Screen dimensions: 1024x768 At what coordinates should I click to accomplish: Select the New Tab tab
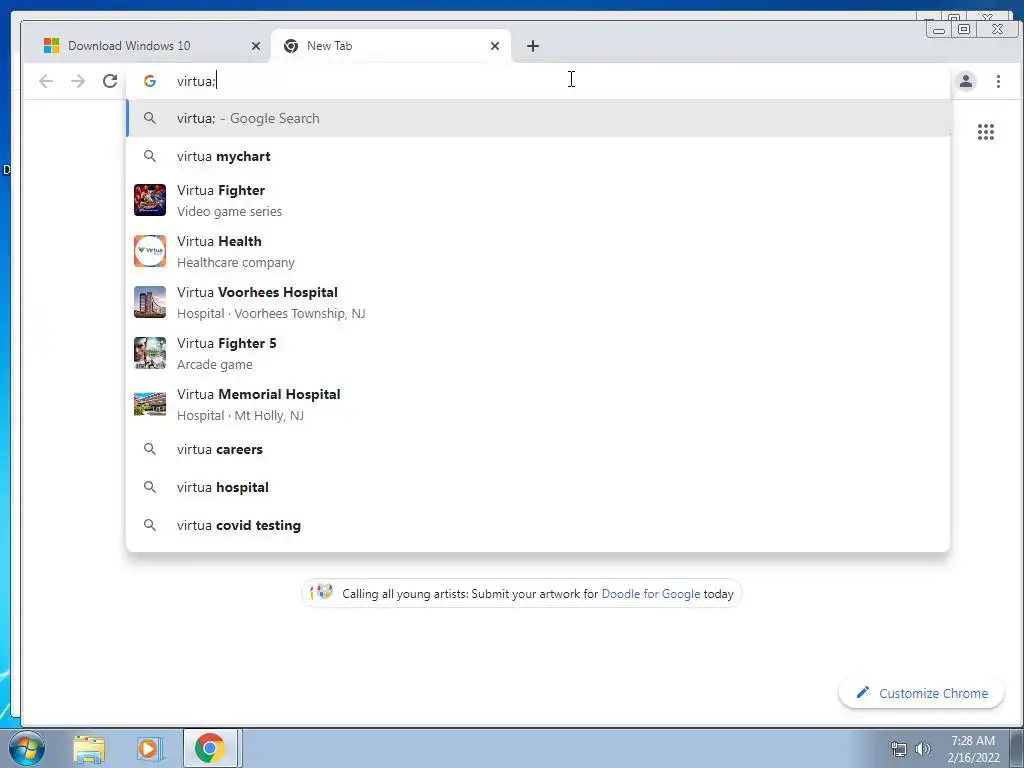(x=391, y=46)
